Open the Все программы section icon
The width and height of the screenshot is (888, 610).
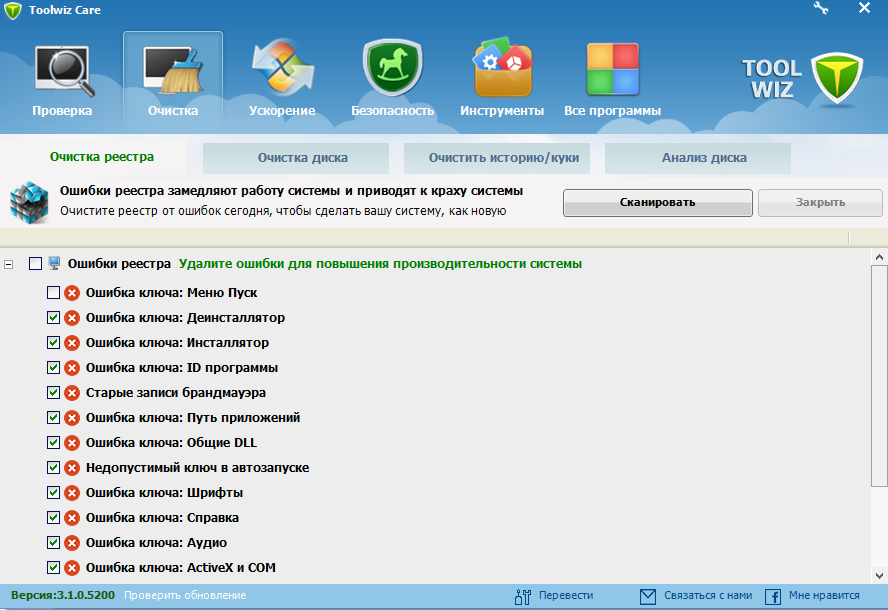(x=613, y=70)
